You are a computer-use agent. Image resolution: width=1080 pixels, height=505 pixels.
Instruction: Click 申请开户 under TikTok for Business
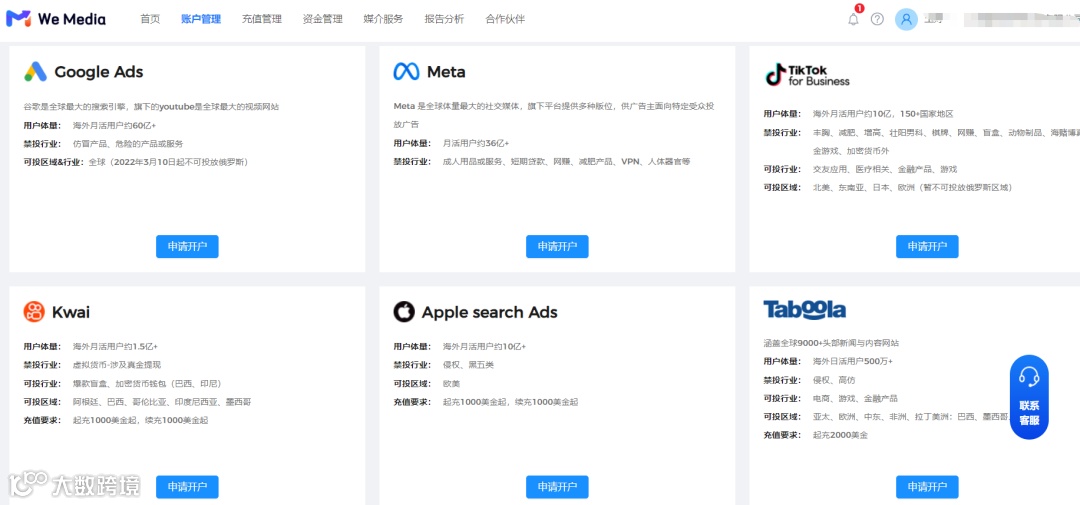[x=927, y=247]
